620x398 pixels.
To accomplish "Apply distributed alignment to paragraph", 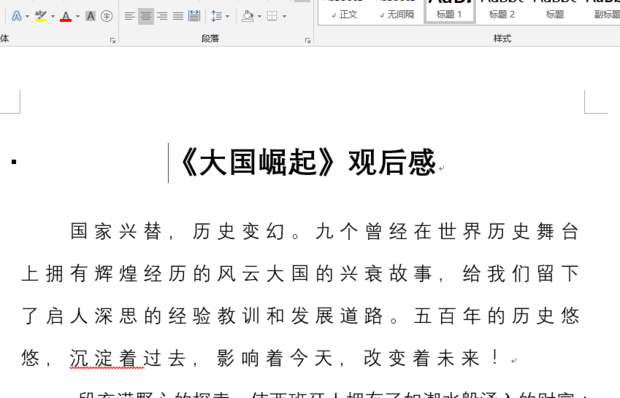I will point(194,16).
